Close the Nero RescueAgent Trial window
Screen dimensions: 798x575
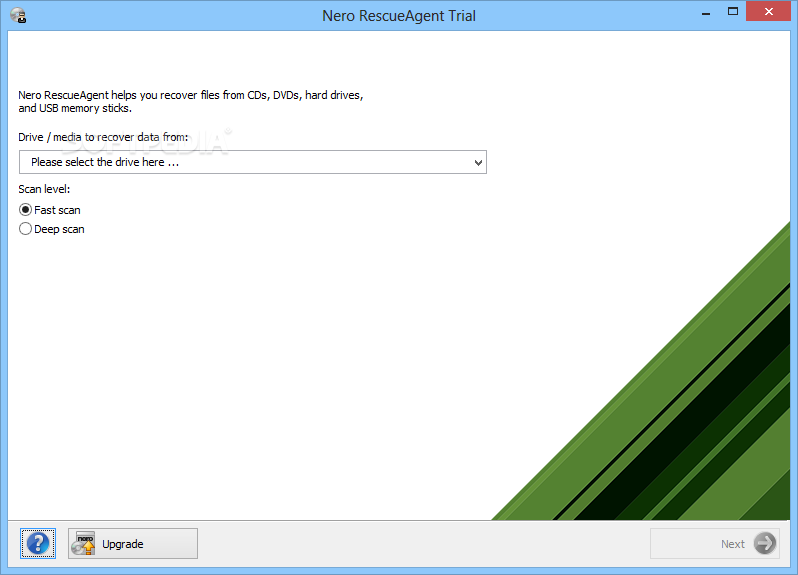click(768, 11)
